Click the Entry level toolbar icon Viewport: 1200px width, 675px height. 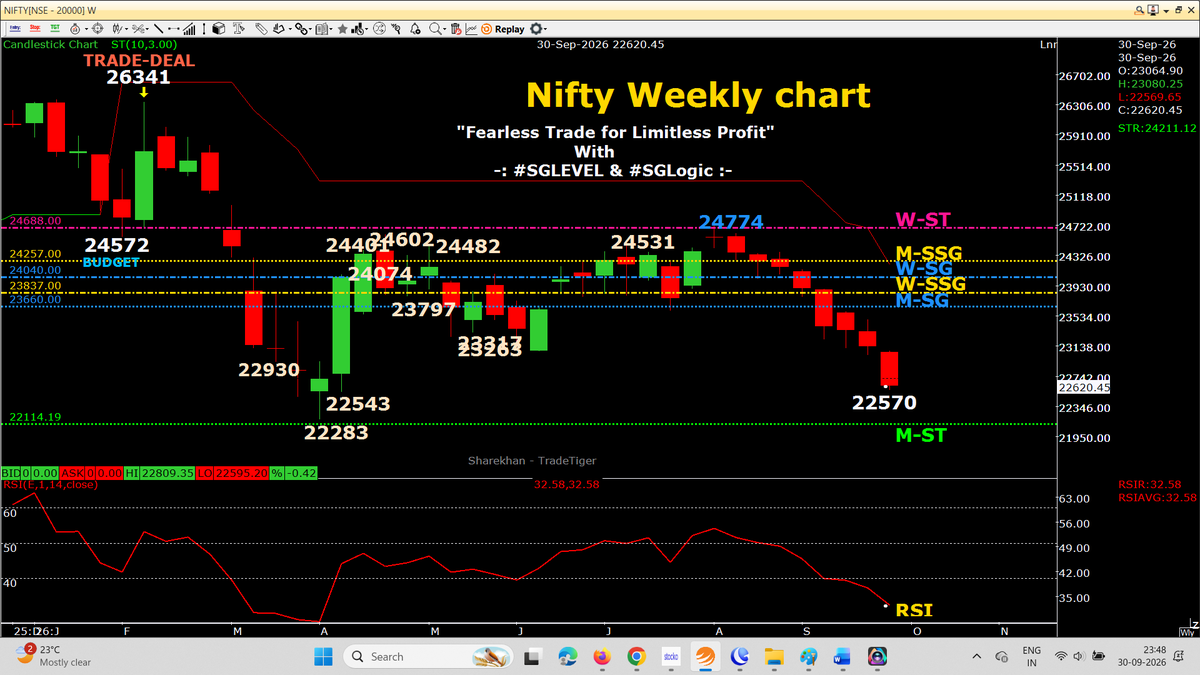15,29
